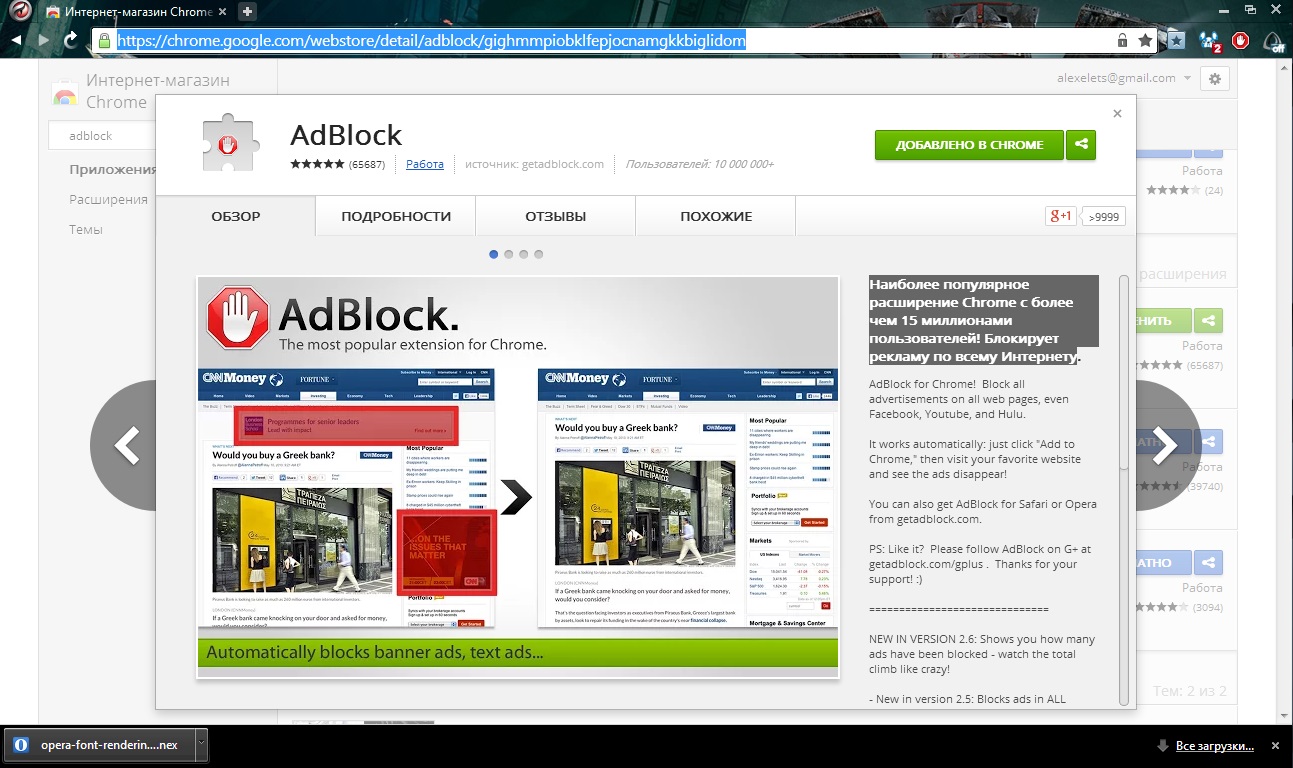The image size is (1293, 768).
Task: Click the ДОБАВЛЕНО В CHROME button
Action: tap(969, 145)
